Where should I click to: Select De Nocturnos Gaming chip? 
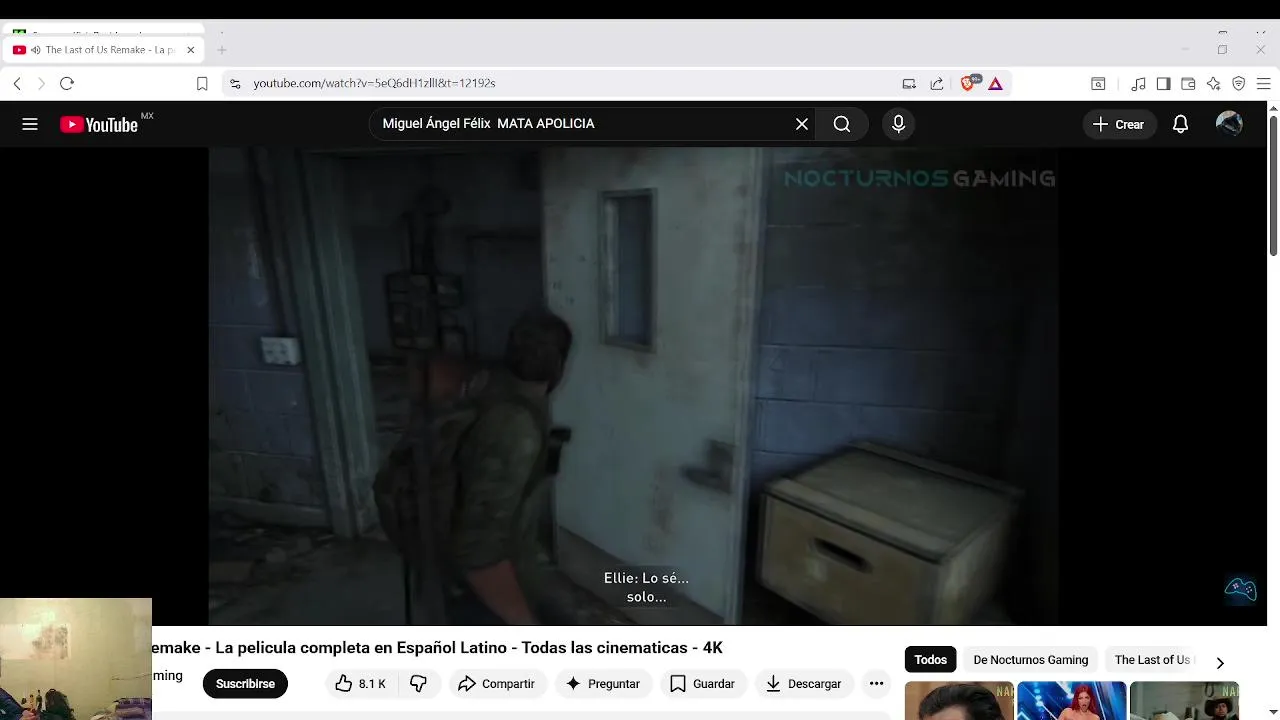[1031, 660]
